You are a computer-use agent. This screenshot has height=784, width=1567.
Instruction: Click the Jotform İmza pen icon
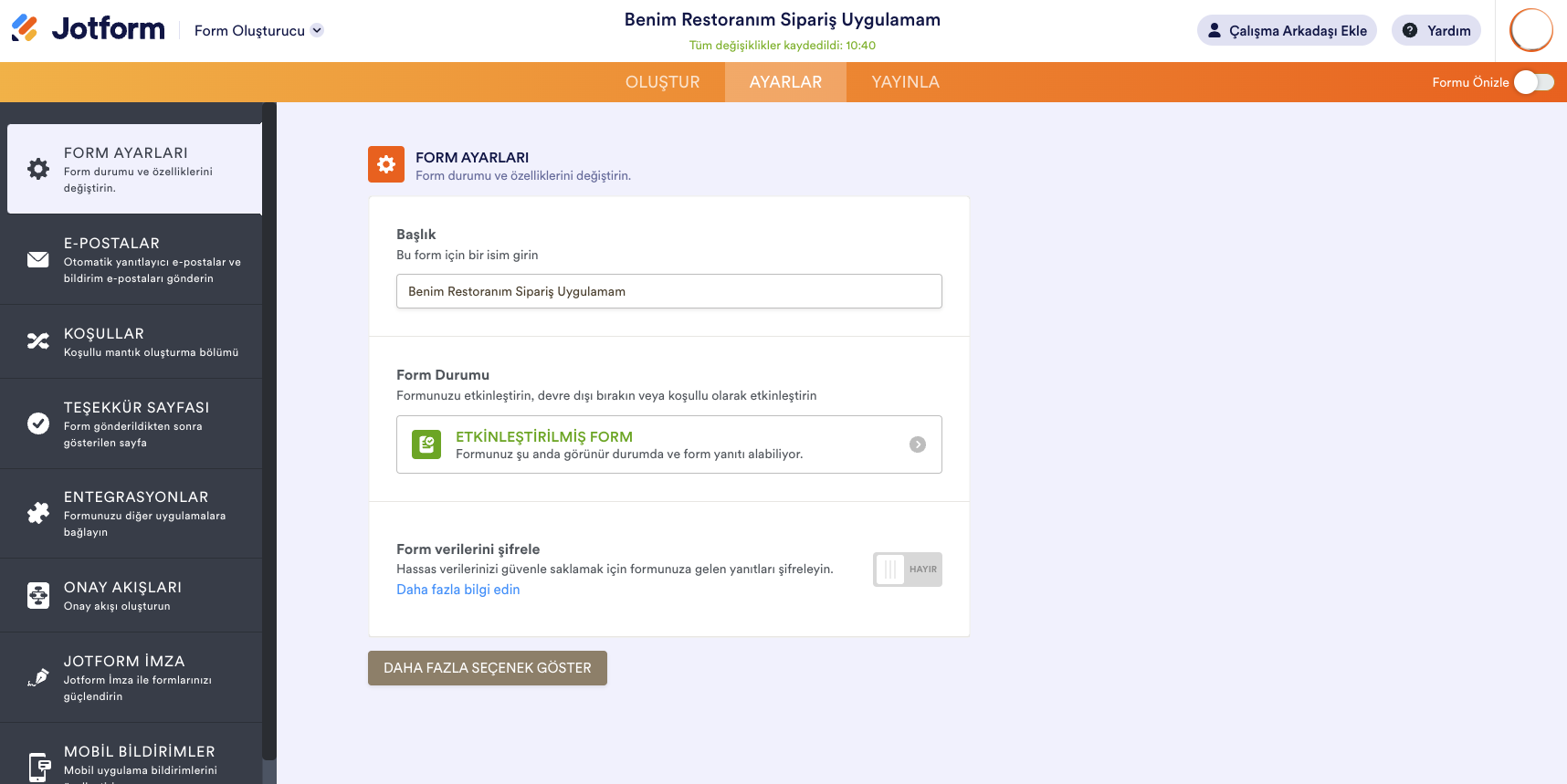pos(38,677)
